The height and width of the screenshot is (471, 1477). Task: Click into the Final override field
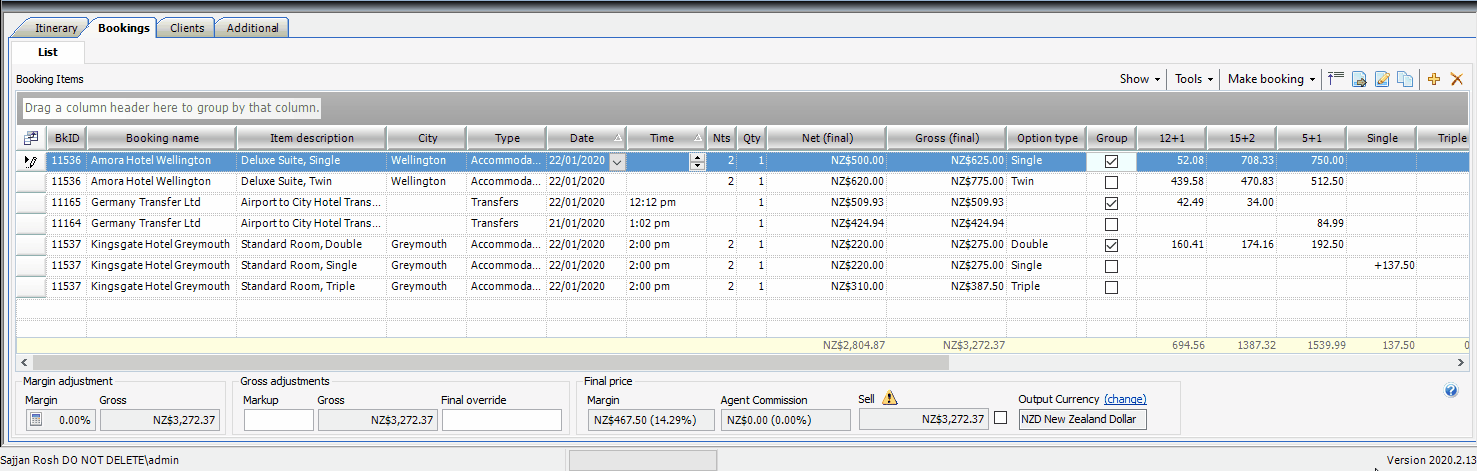tap(501, 420)
